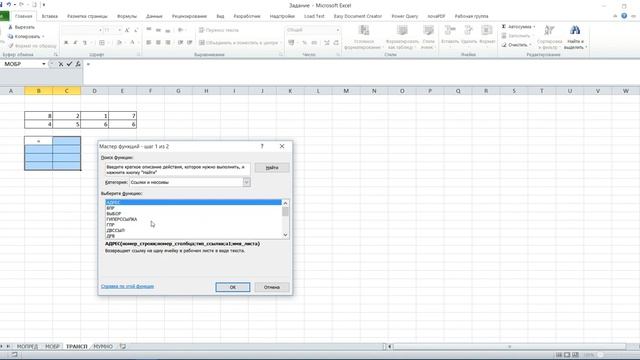Click the Align Right icon
This screenshot has width=640, height=360.
point(168,42)
